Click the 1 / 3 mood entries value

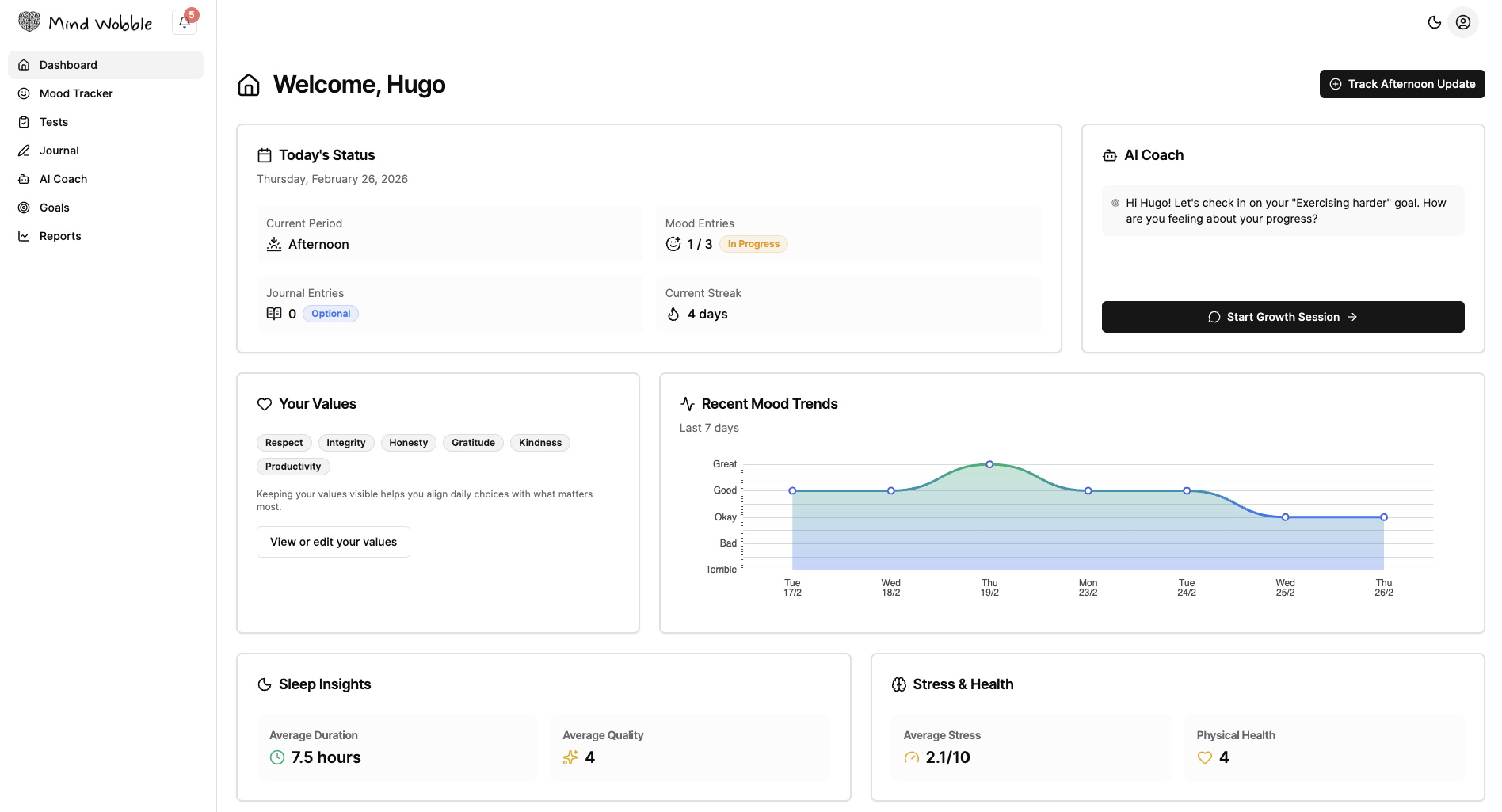pyautogui.click(x=700, y=244)
